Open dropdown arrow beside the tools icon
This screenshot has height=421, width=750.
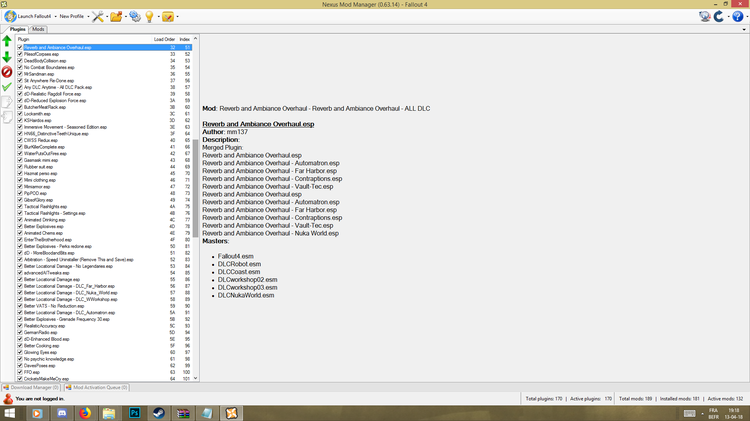107,16
